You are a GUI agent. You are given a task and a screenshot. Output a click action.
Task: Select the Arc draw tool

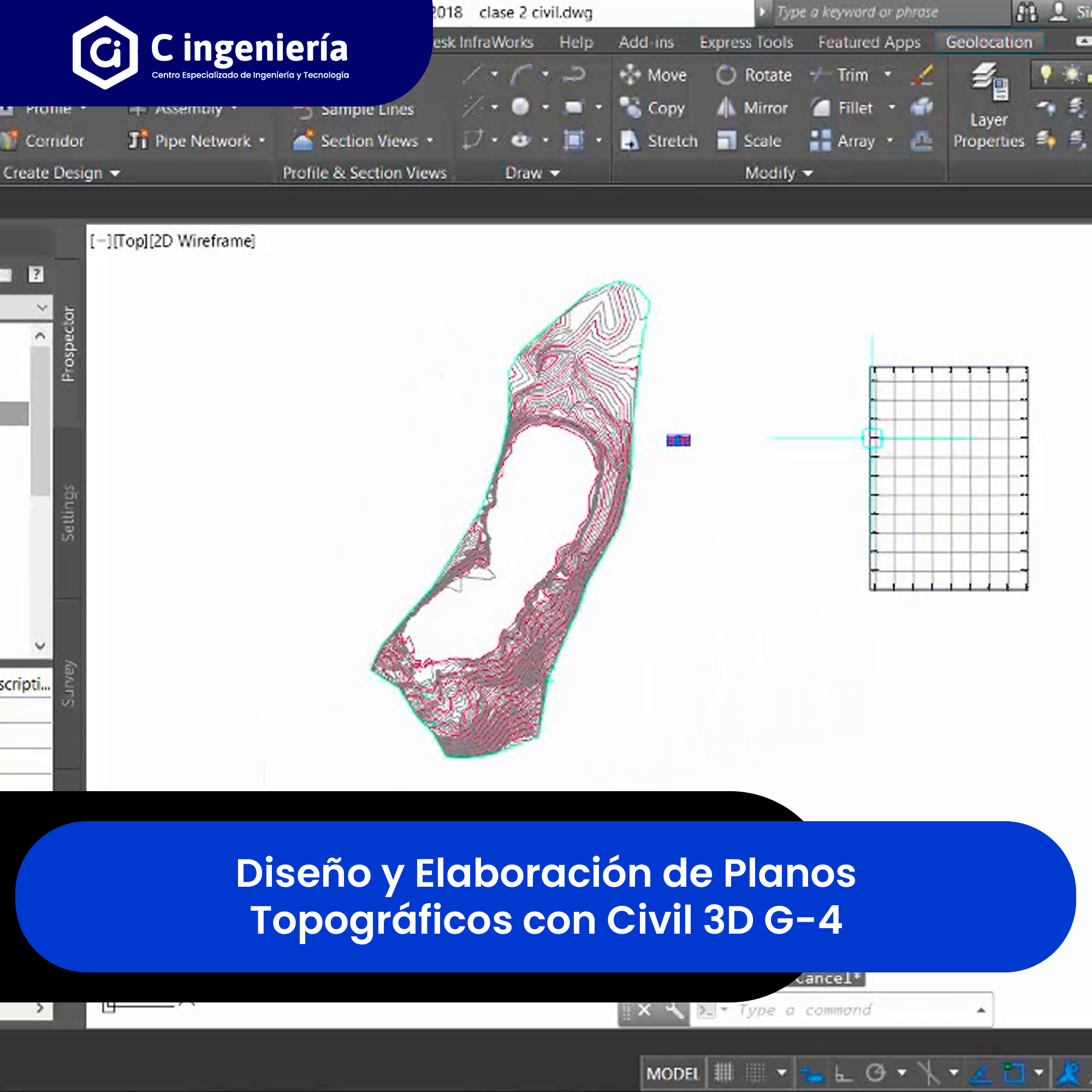(x=521, y=75)
